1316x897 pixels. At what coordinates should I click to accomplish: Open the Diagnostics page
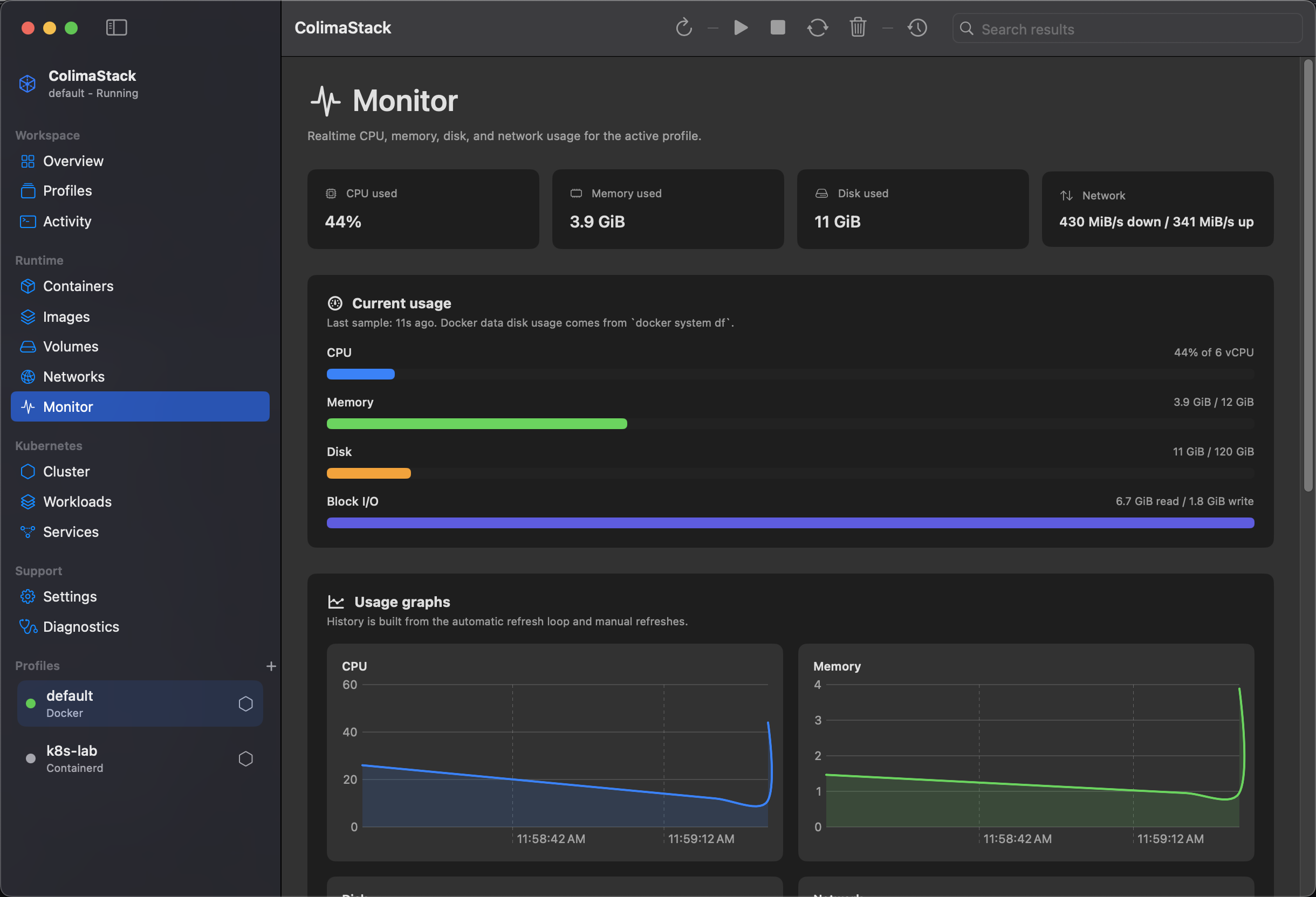click(x=140, y=627)
